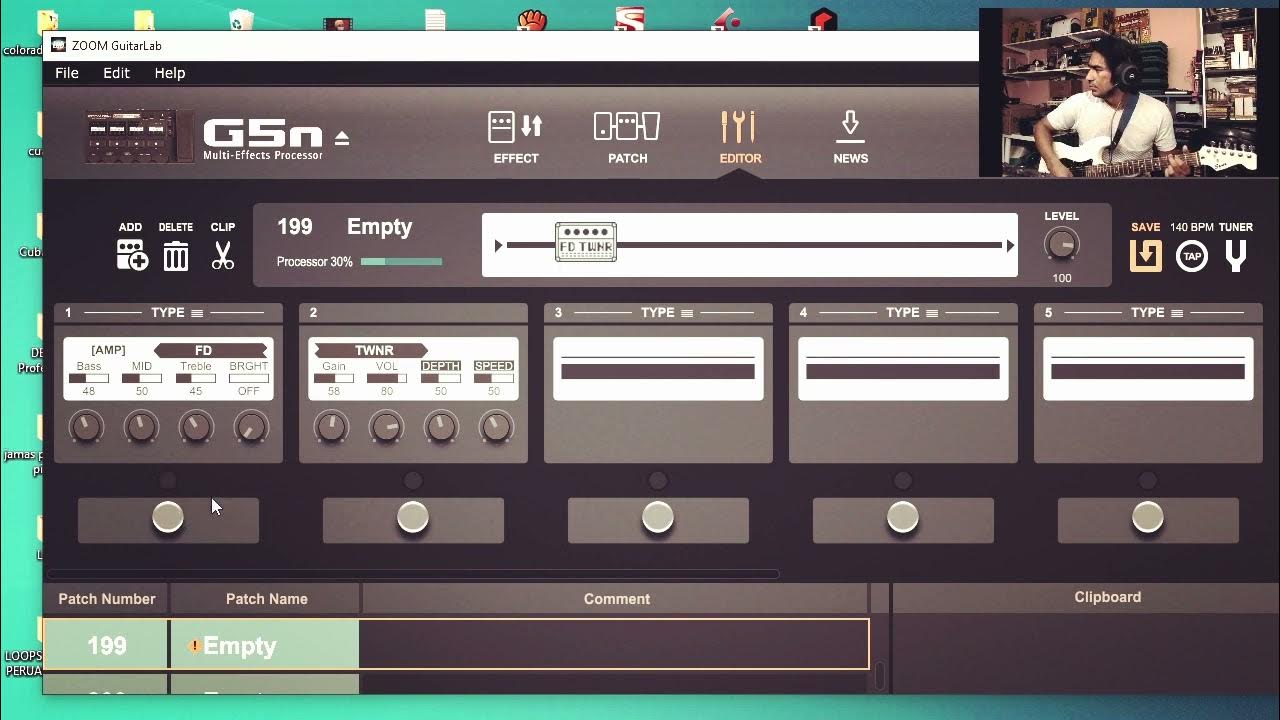Viewport: 1280px width, 720px height.
Task: Click the empty effect display in slot 4
Action: point(903,369)
